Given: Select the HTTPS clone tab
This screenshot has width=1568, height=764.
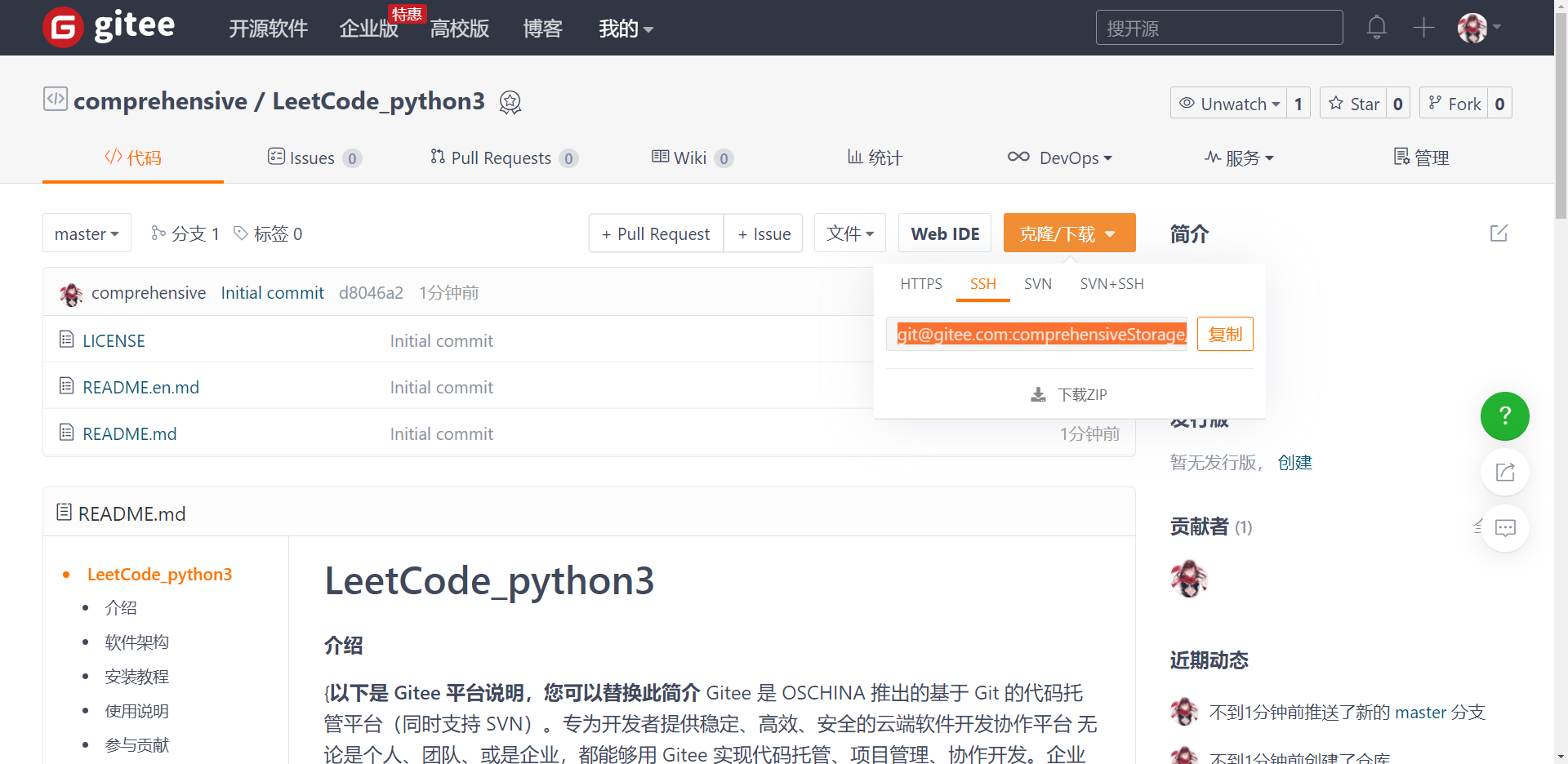Looking at the screenshot, I should pyautogui.click(x=921, y=284).
